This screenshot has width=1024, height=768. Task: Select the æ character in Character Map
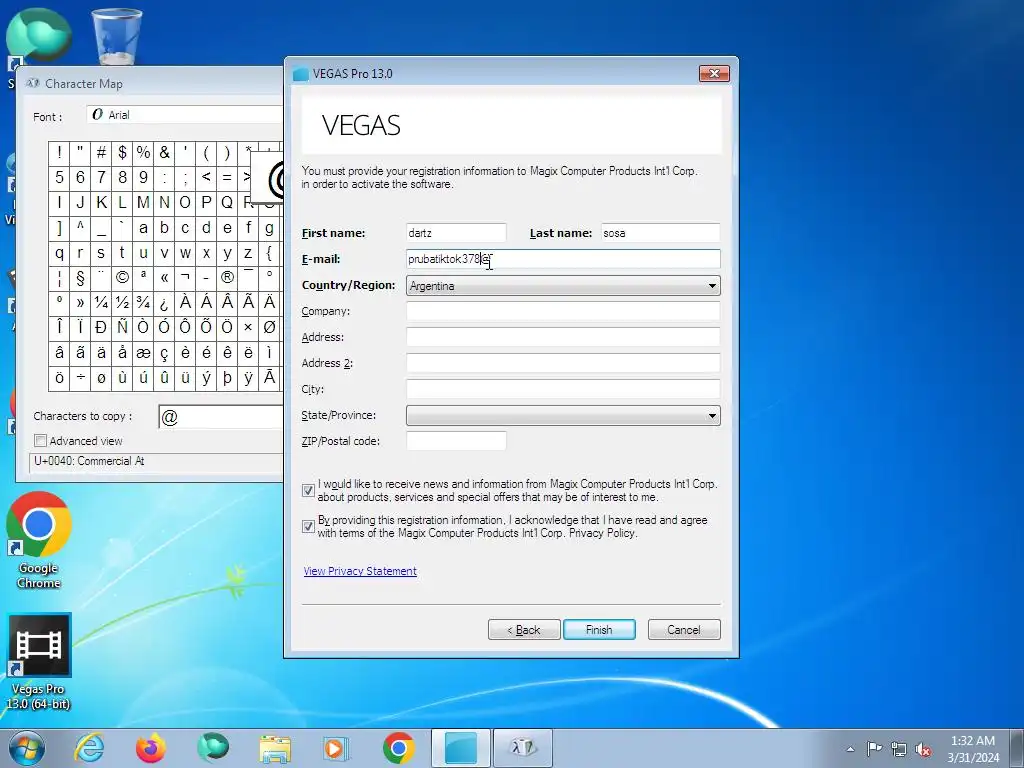tap(143, 353)
